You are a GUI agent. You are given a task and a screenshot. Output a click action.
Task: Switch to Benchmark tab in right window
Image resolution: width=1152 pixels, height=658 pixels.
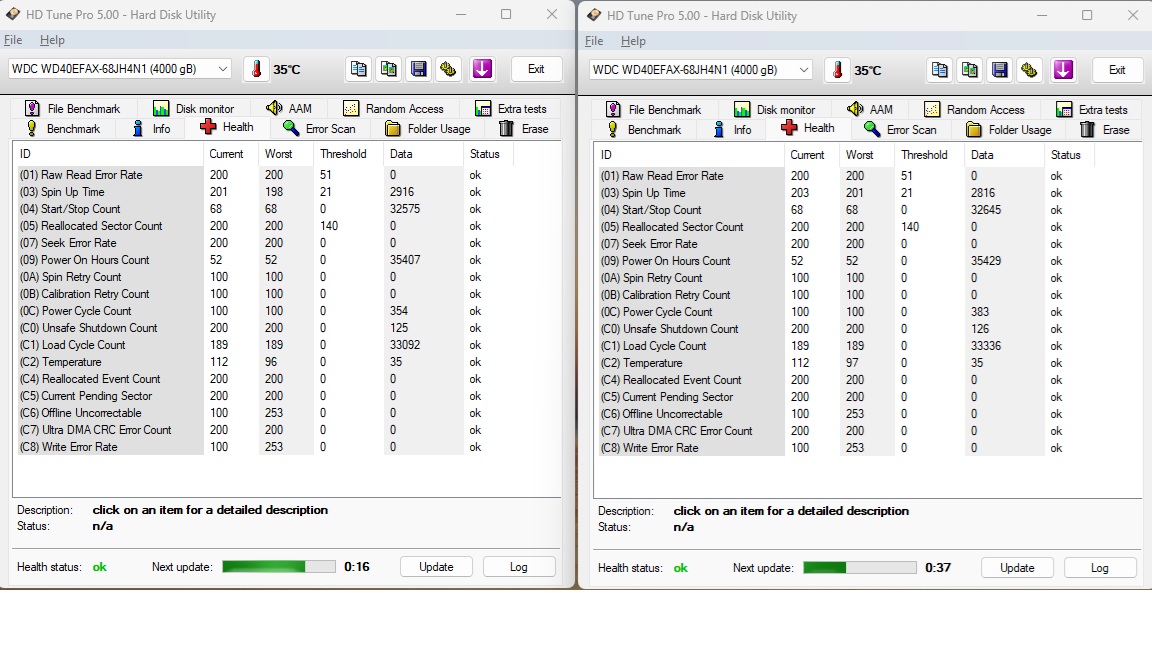[x=644, y=129]
